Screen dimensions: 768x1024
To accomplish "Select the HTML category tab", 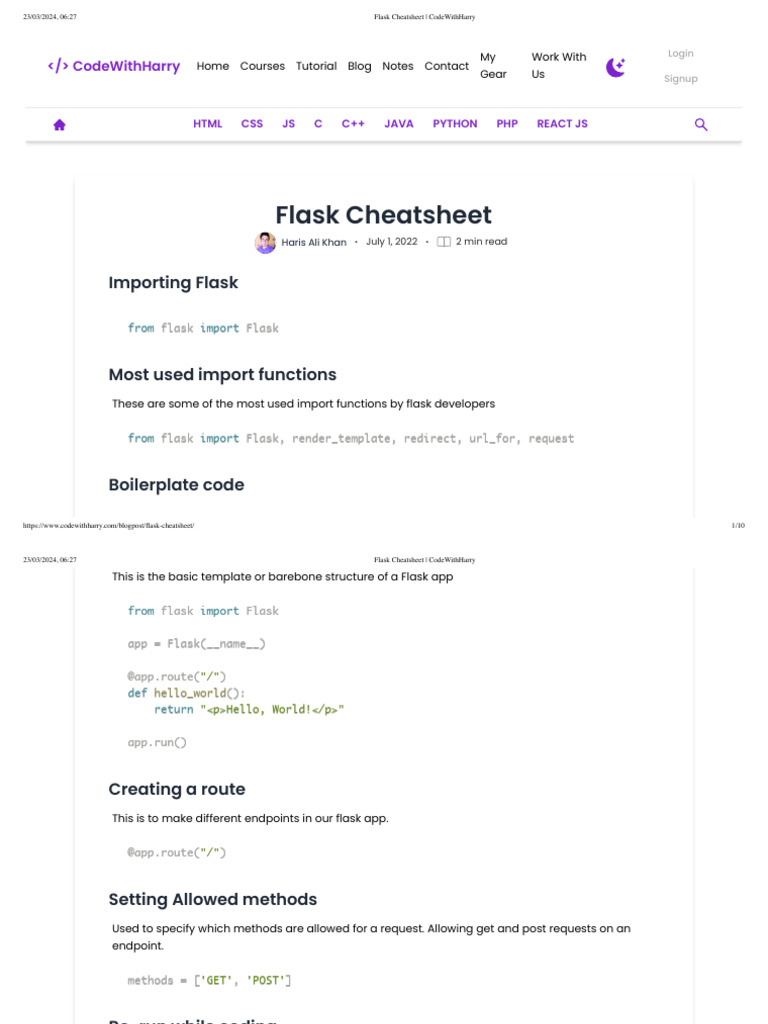I will point(208,124).
